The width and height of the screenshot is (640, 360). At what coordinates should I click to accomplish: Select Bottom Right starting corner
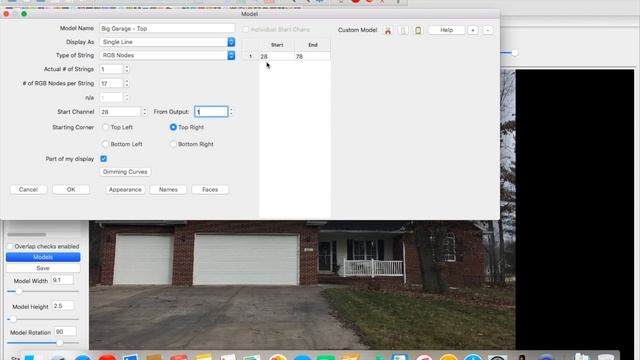173,144
